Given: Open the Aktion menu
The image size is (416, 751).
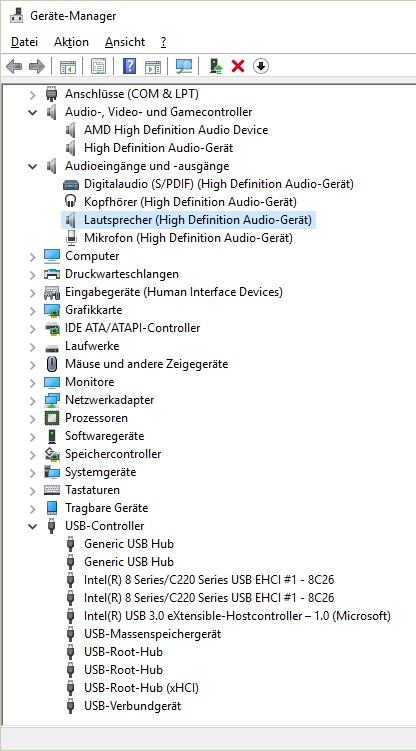Looking at the screenshot, I should [x=71, y=42].
